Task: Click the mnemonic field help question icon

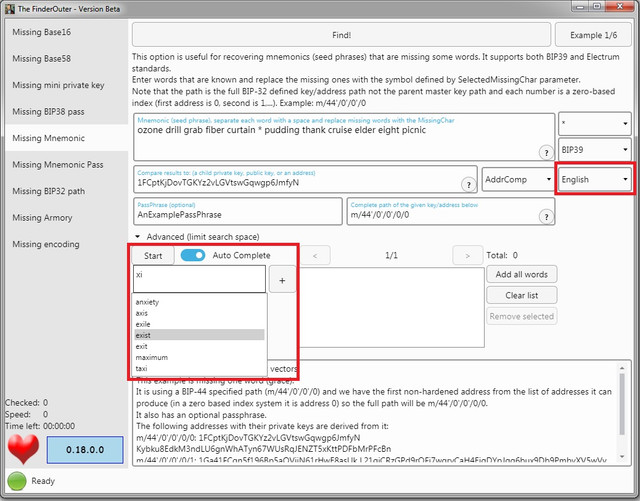Action: tap(546, 152)
